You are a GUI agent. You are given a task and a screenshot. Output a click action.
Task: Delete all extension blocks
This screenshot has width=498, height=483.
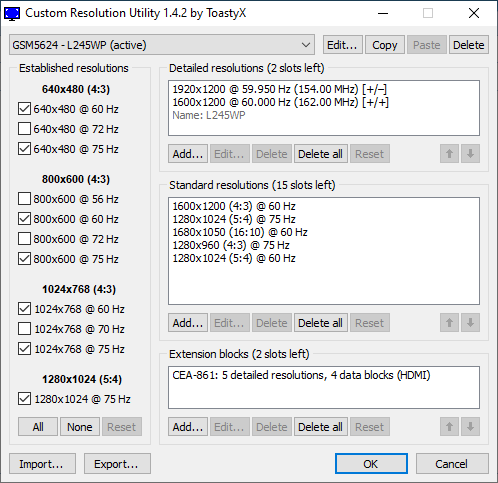click(x=320, y=427)
